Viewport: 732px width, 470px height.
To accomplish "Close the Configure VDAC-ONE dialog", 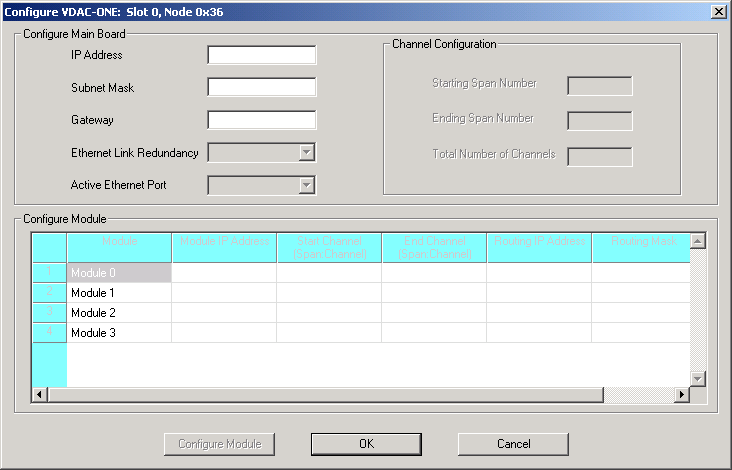I will click(718, 11).
